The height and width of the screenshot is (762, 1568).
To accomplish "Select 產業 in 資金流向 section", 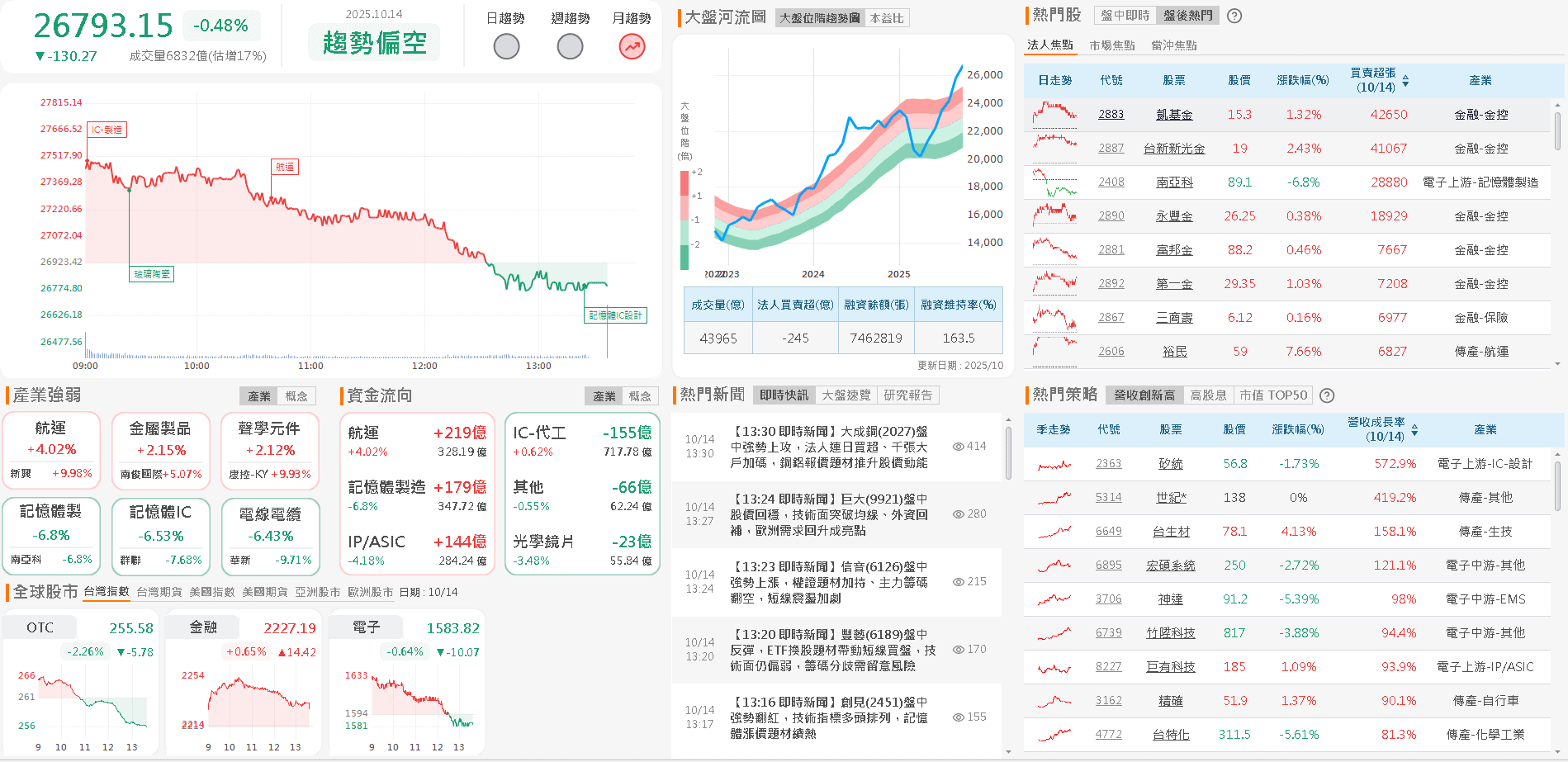I will click(604, 396).
